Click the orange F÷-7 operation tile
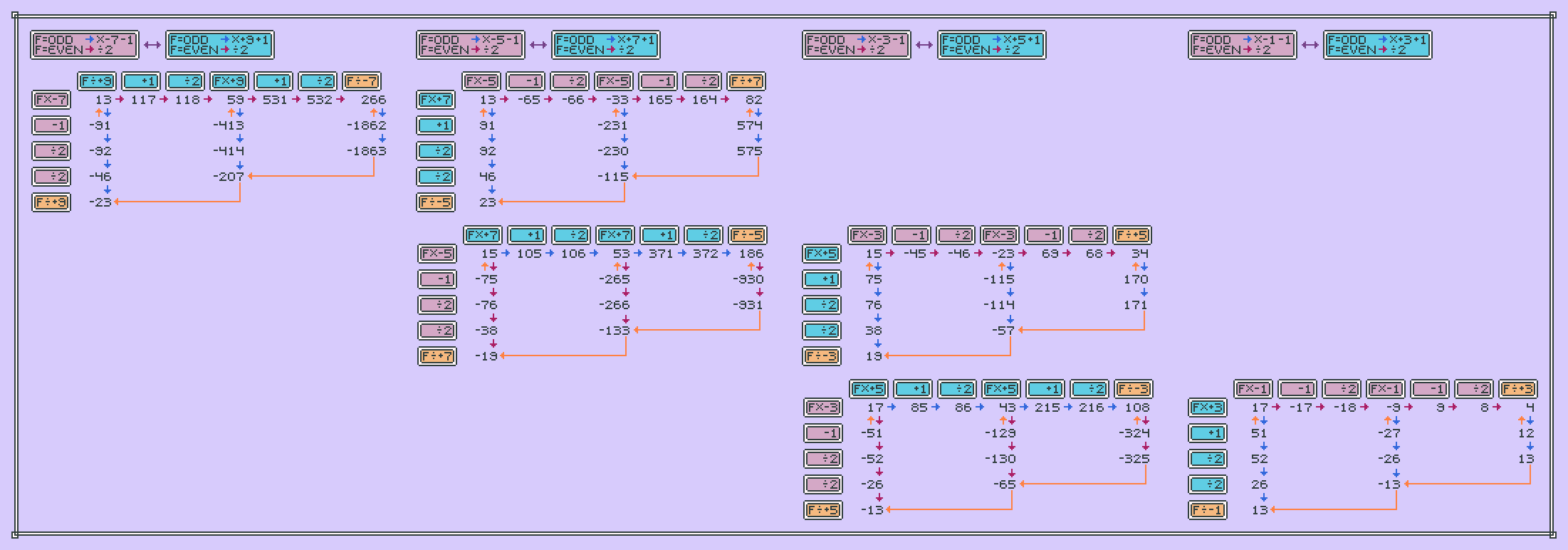This screenshot has height=550, width=1568. 362,81
